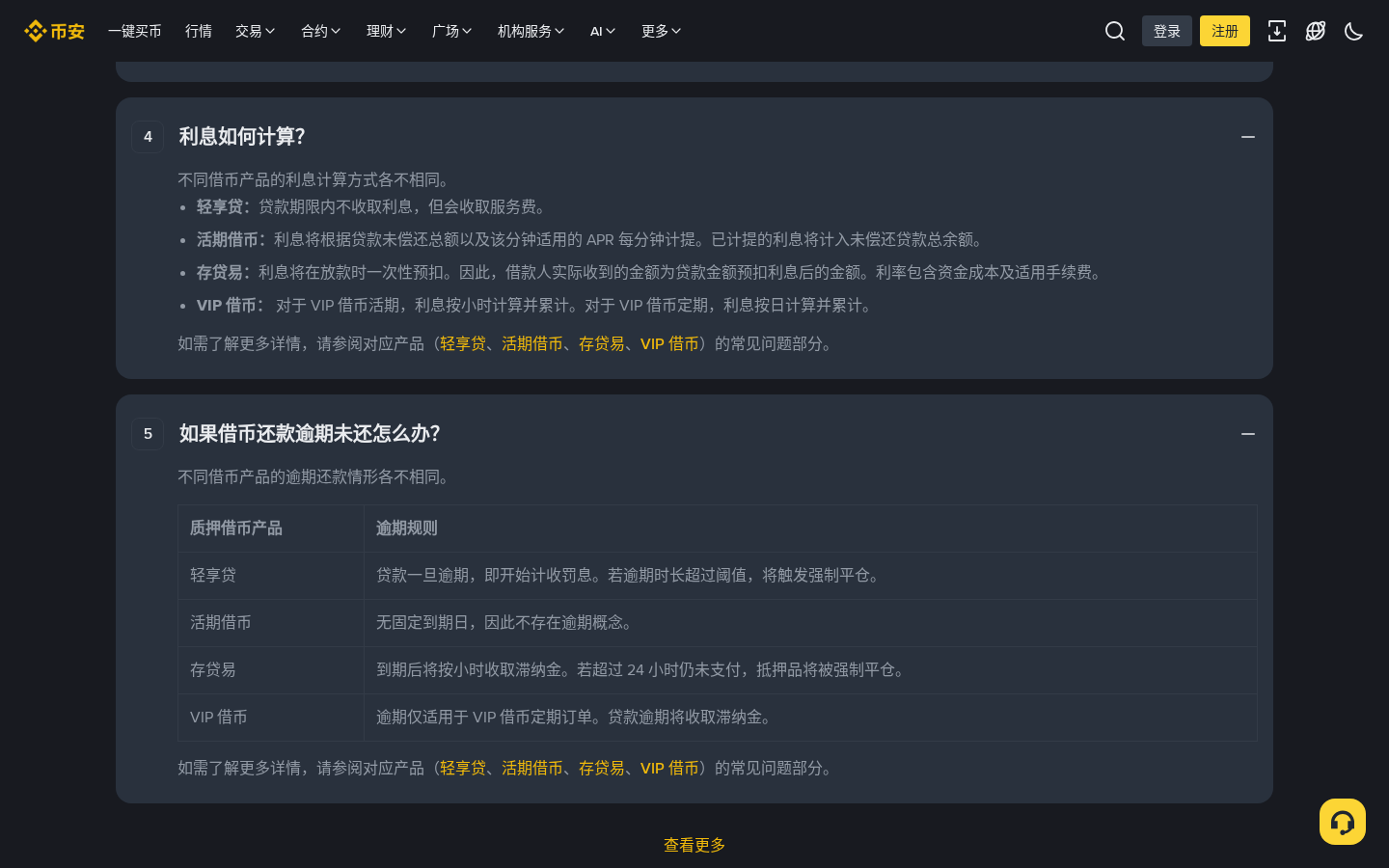Open the customer support headset chat

click(x=1343, y=822)
